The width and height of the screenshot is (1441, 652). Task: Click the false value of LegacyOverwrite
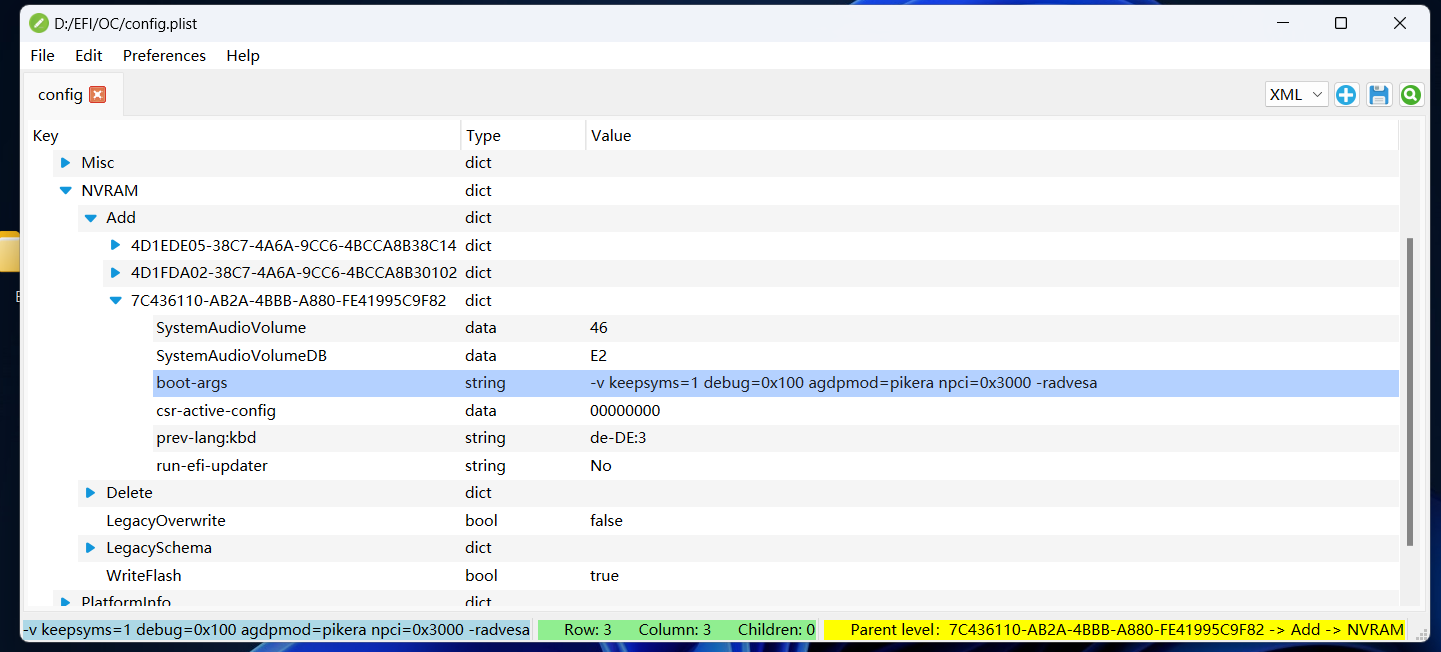(606, 521)
